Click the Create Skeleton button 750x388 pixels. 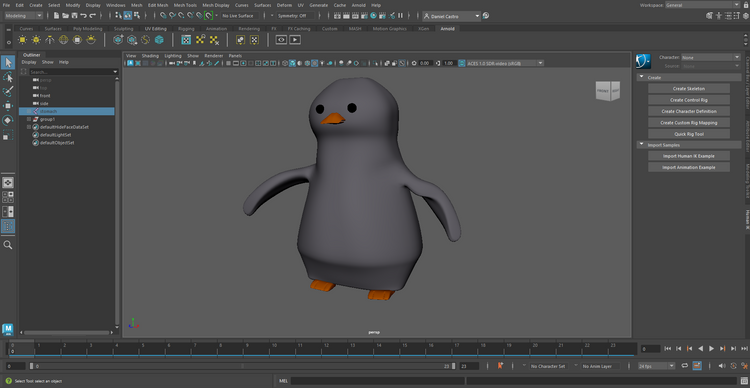point(689,89)
